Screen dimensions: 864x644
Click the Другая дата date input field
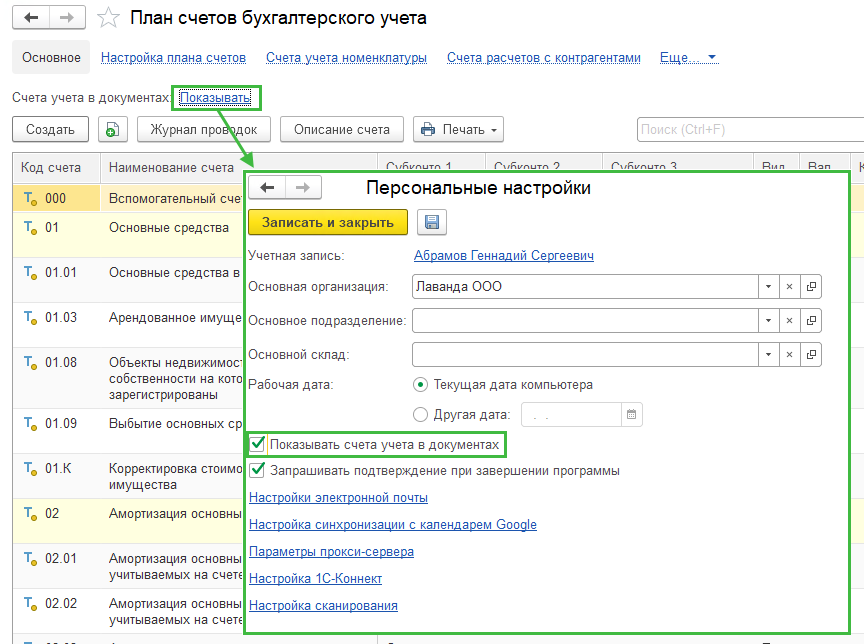click(571, 414)
